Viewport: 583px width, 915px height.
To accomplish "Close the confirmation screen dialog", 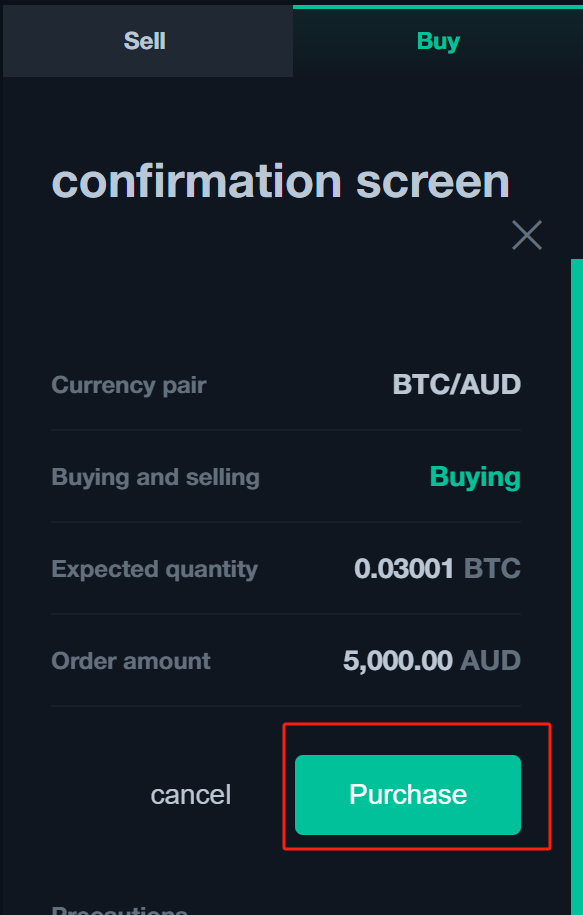I will (x=527, y=235).
